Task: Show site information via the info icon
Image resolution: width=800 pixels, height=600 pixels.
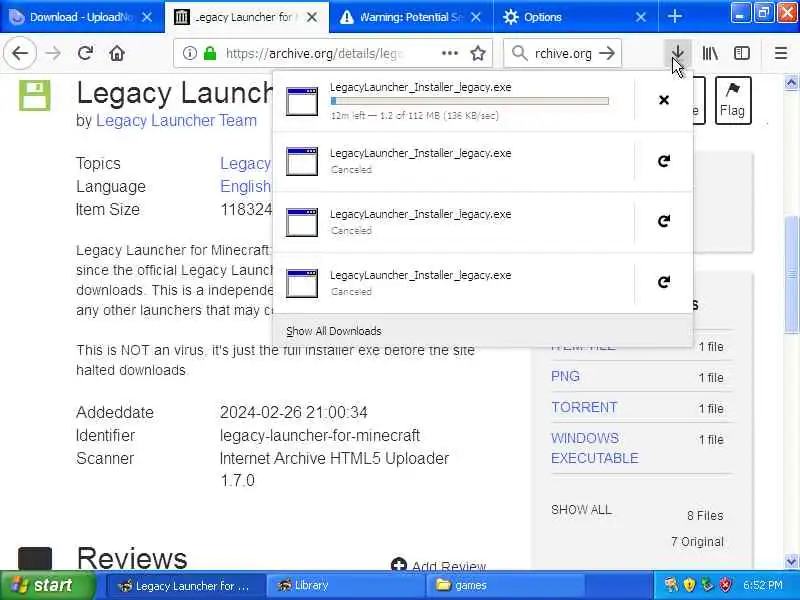Action: pyautogui.click(x=189, y=53)
